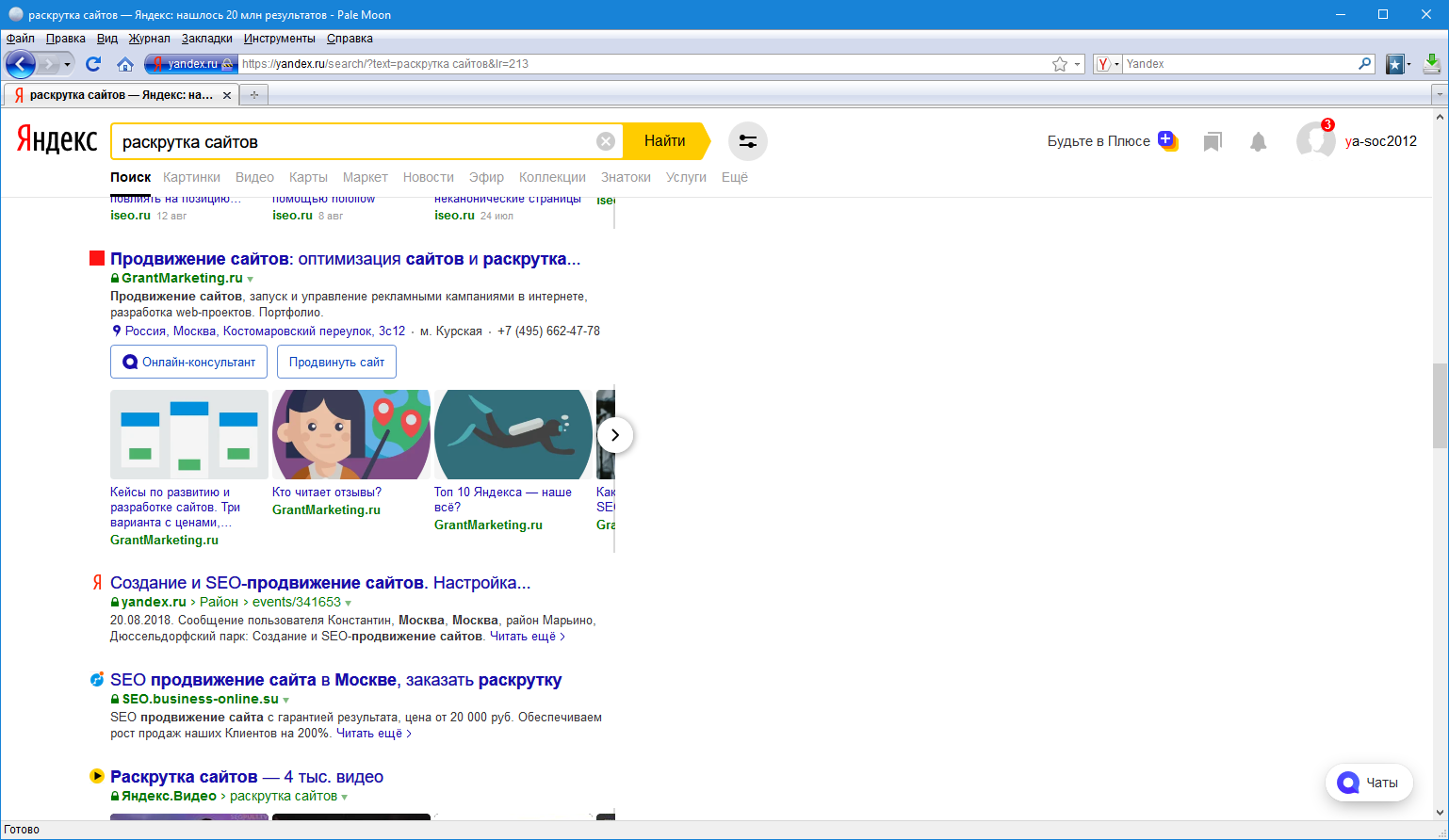1449x840 pixels.
Task: Switch to Видео search tab
Action: pos(254,177)
